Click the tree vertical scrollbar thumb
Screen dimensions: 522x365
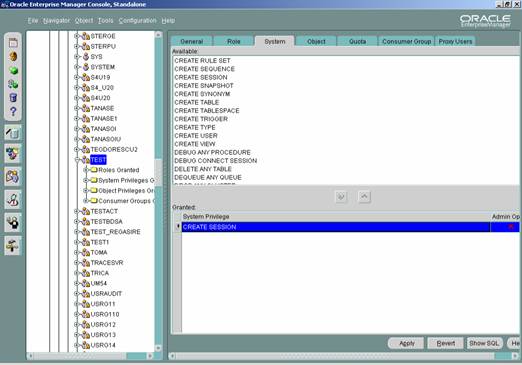coord(158,173)
